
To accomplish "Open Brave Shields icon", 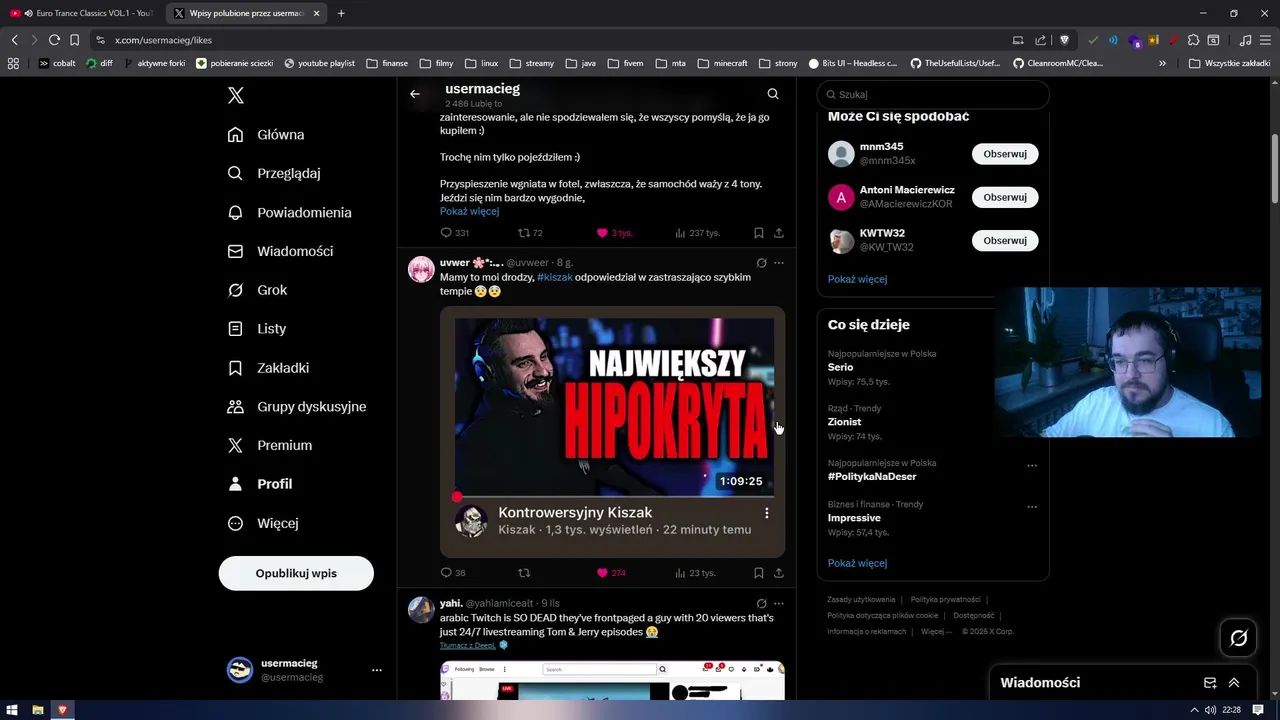I will pyautogui.click(x=1065, y=40).
